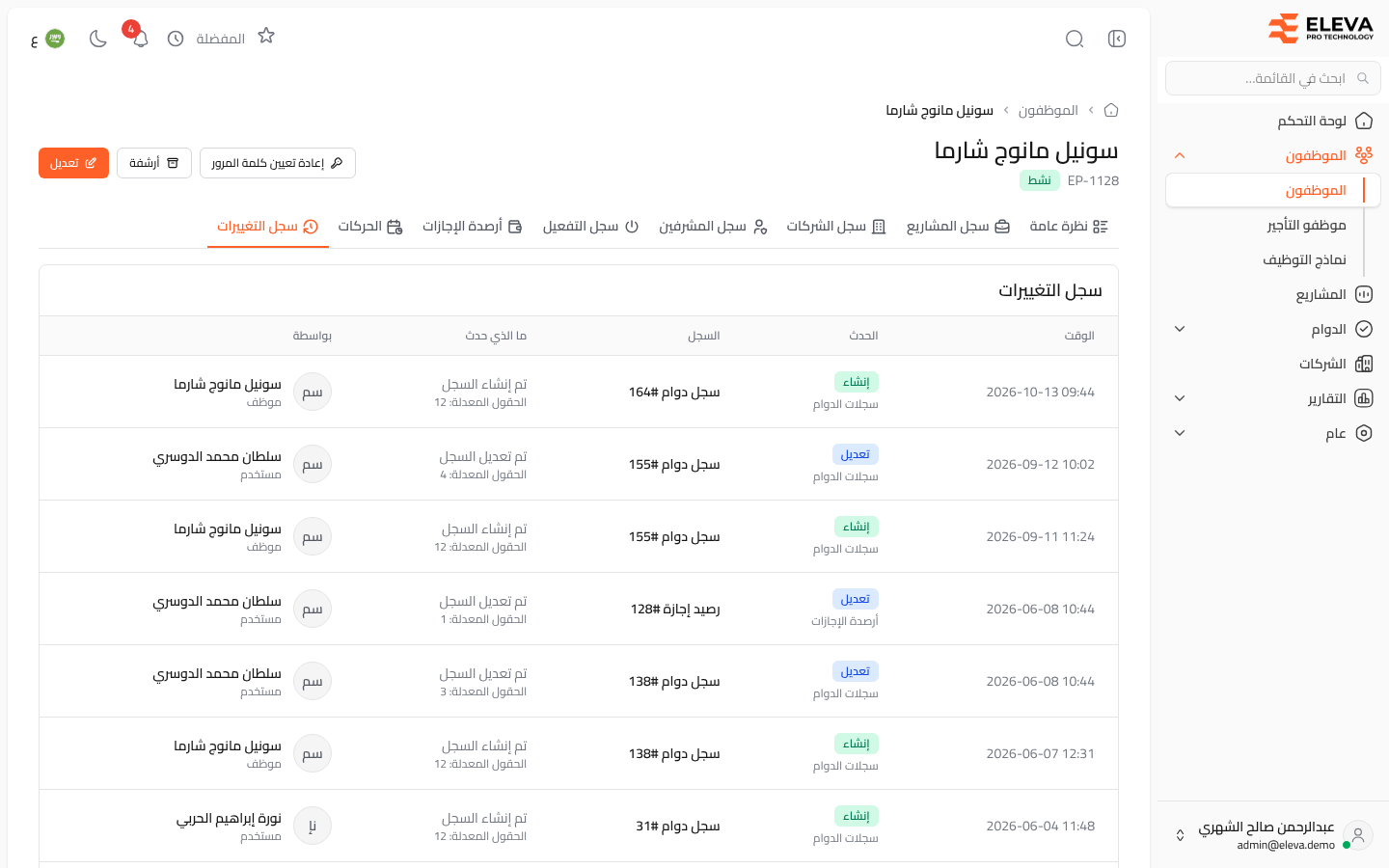Click the عام hexagon icon in sidebar

(1364, 433)
